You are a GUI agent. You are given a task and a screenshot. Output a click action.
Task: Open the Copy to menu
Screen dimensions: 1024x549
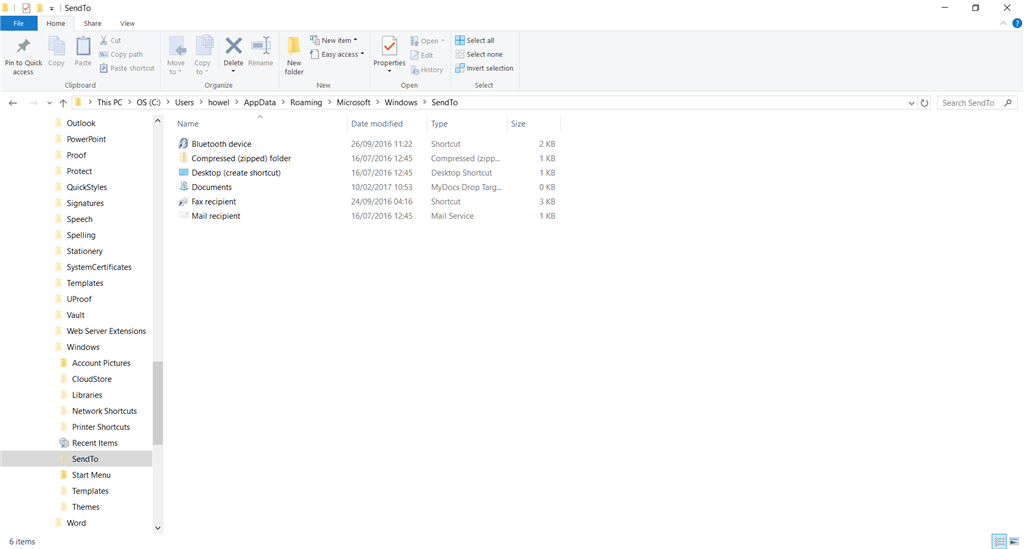(202, 56)
